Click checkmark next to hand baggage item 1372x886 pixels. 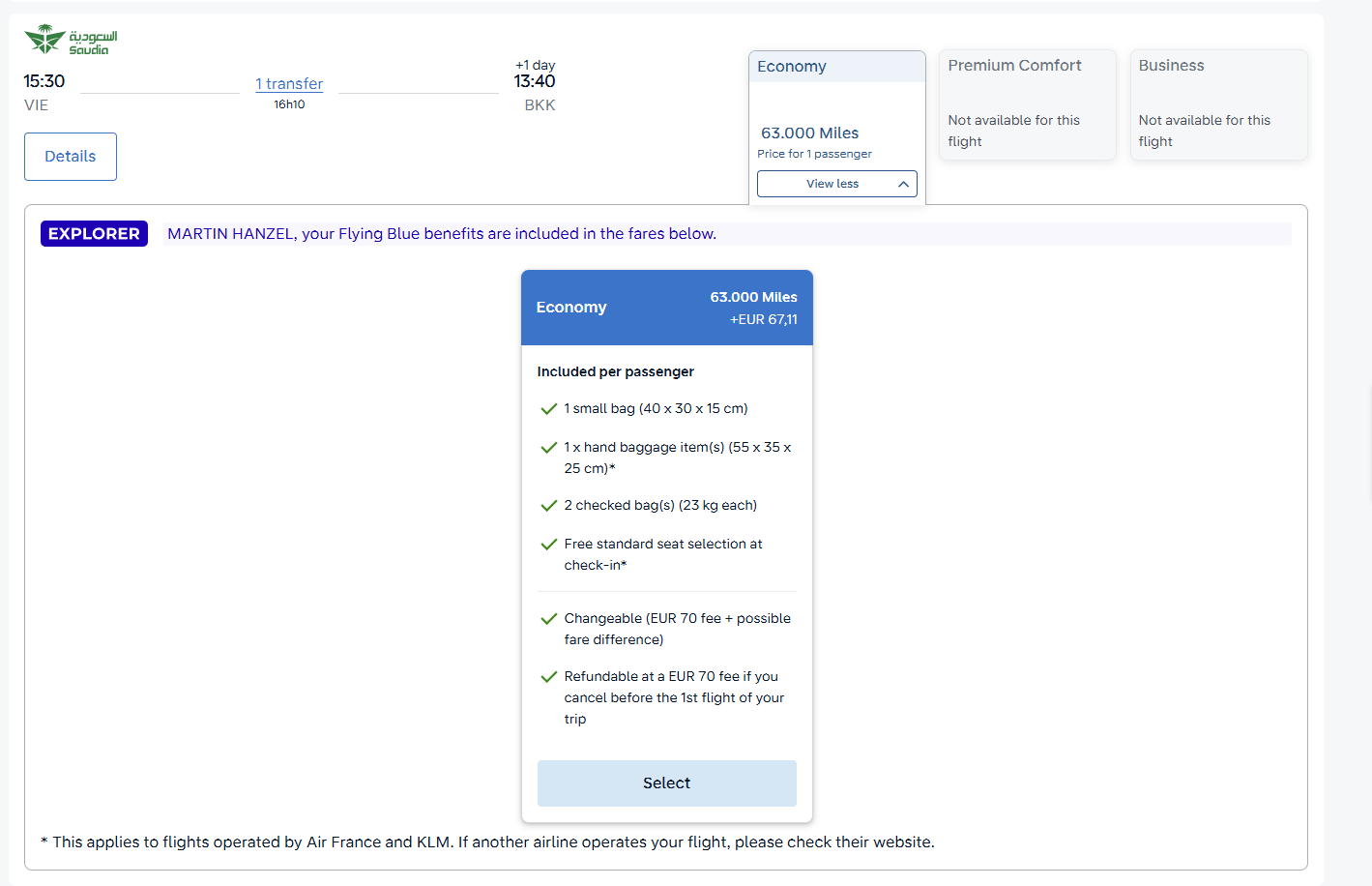(x=548, y=448)
